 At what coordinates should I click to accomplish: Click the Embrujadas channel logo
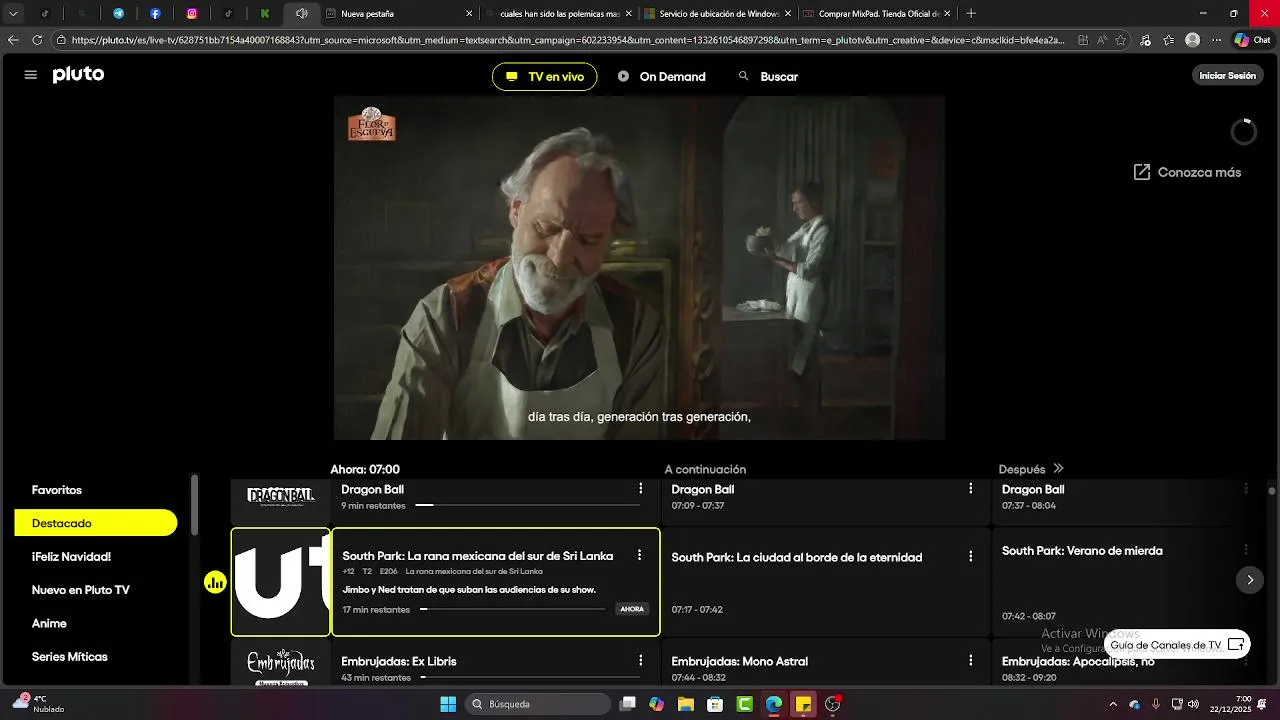tap(281, 666)
